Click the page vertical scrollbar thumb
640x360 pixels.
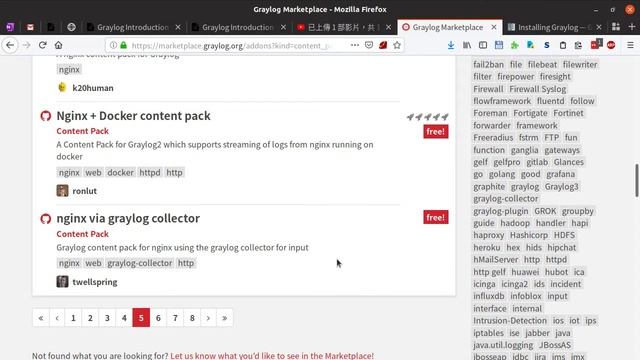[637, 180]
